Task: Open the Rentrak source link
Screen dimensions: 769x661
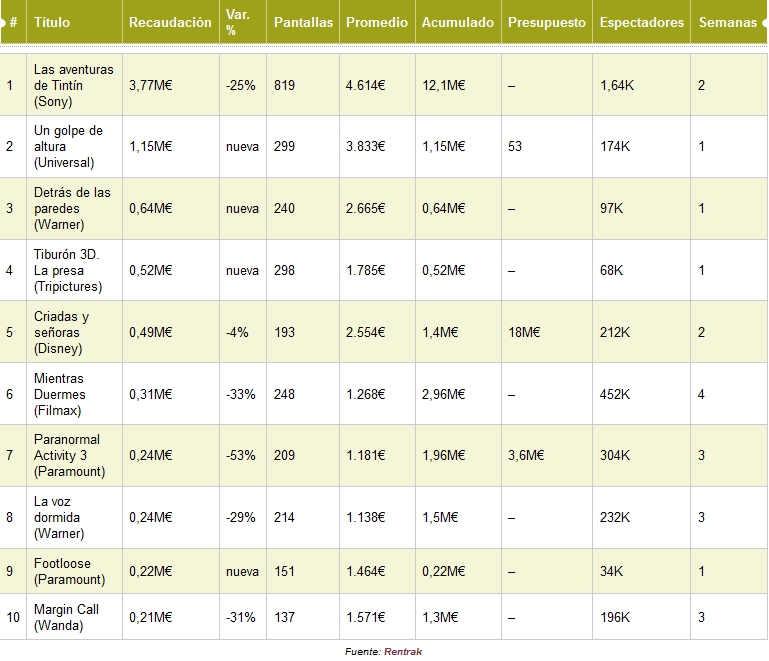Action: pos(403,652)
